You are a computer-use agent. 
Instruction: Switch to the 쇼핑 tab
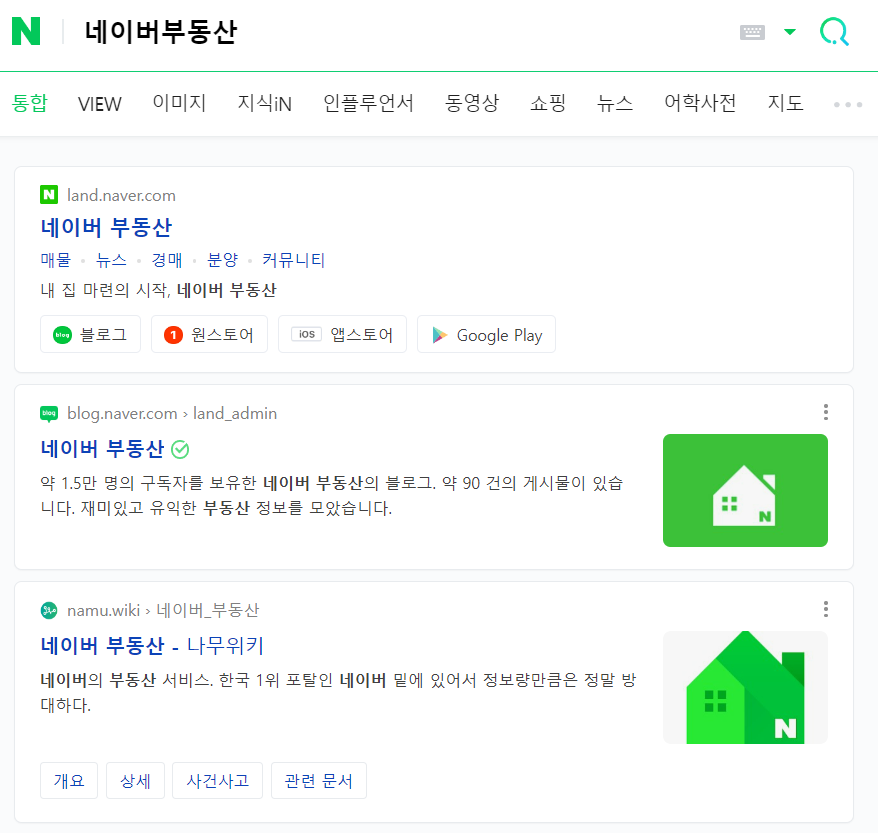(x=547, y=103)
